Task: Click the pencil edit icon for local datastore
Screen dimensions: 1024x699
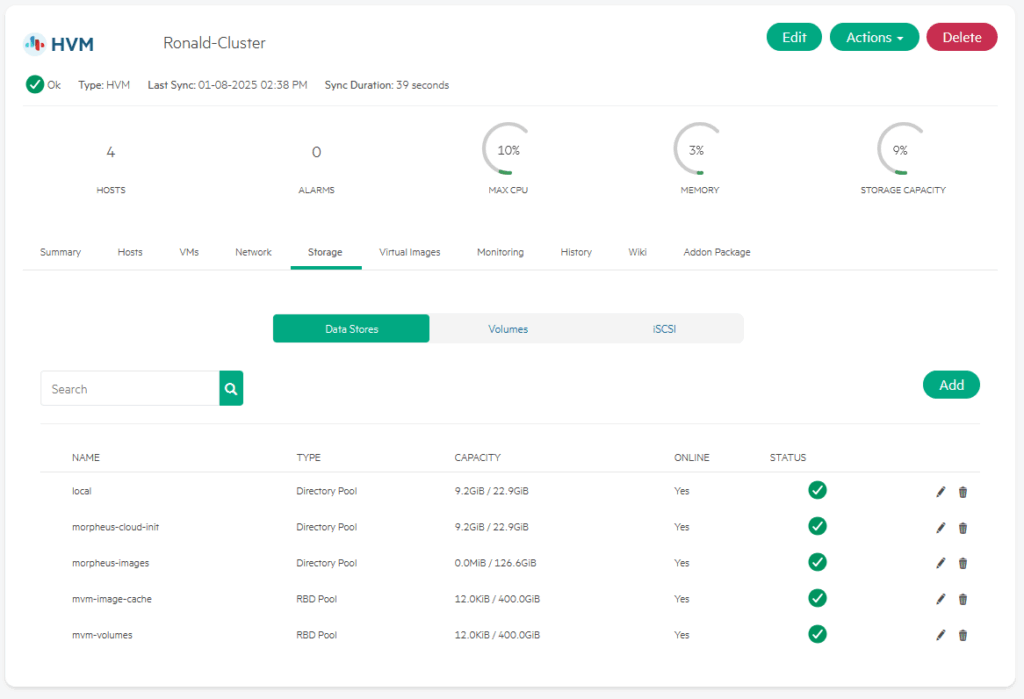Action: point(940,491)
